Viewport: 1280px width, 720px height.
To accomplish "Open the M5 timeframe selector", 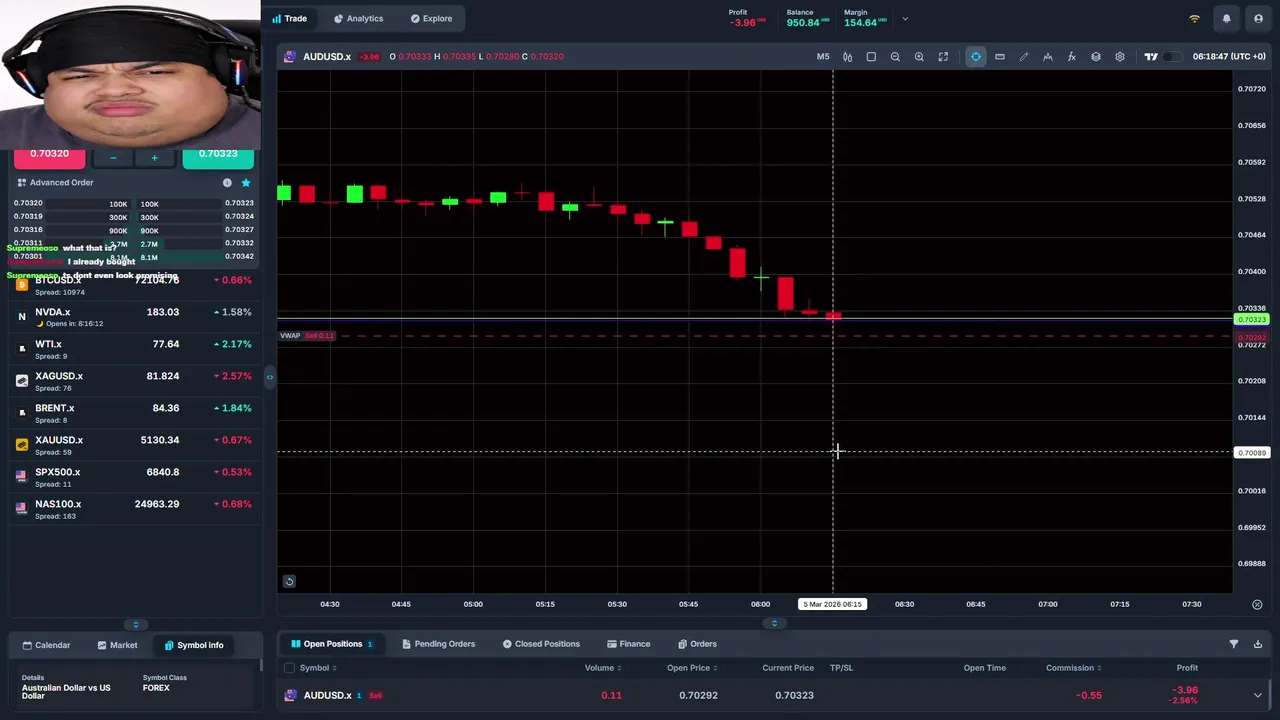I will 823,57.
